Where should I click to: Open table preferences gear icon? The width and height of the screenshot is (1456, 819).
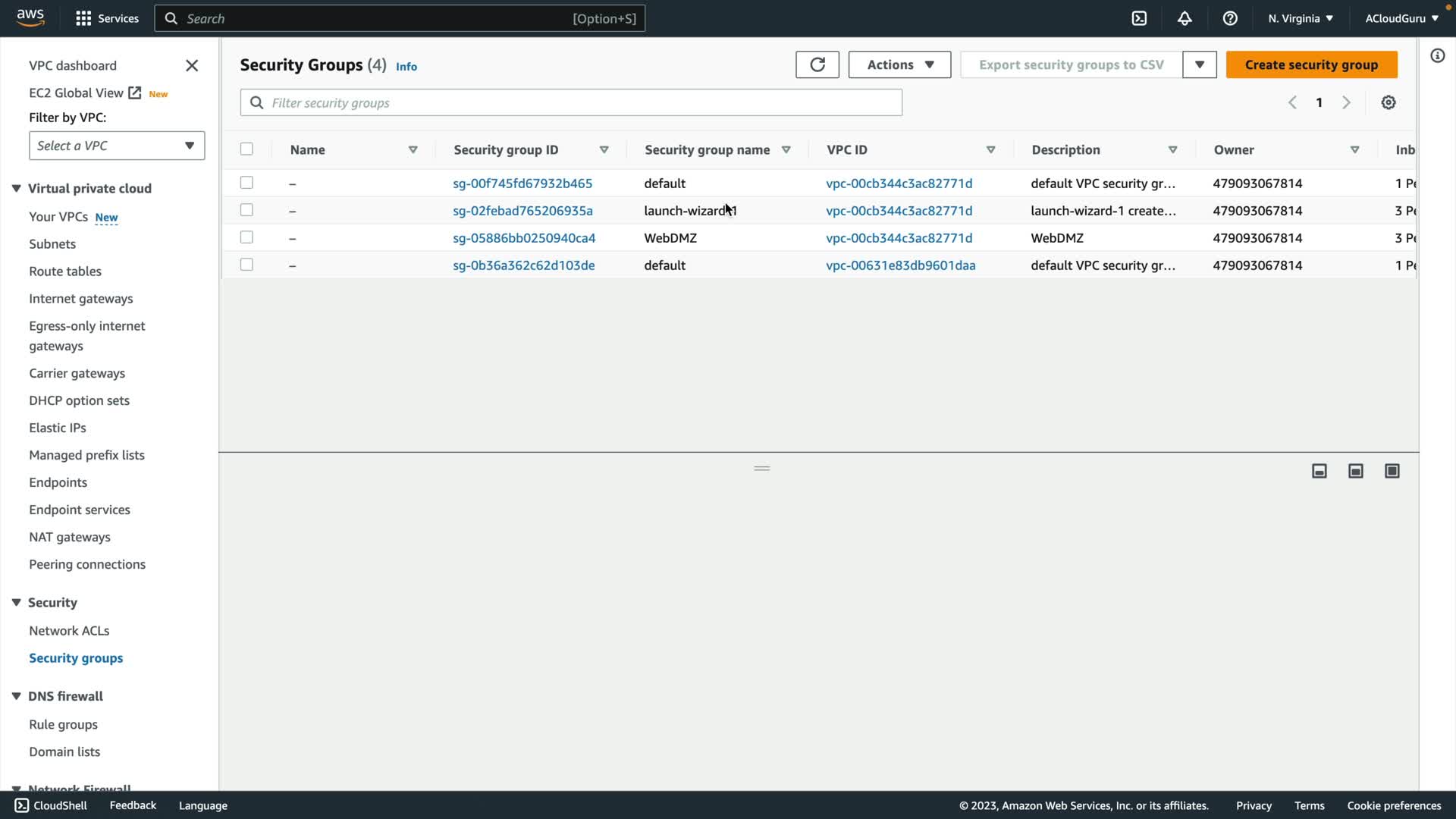point(1388,102)
